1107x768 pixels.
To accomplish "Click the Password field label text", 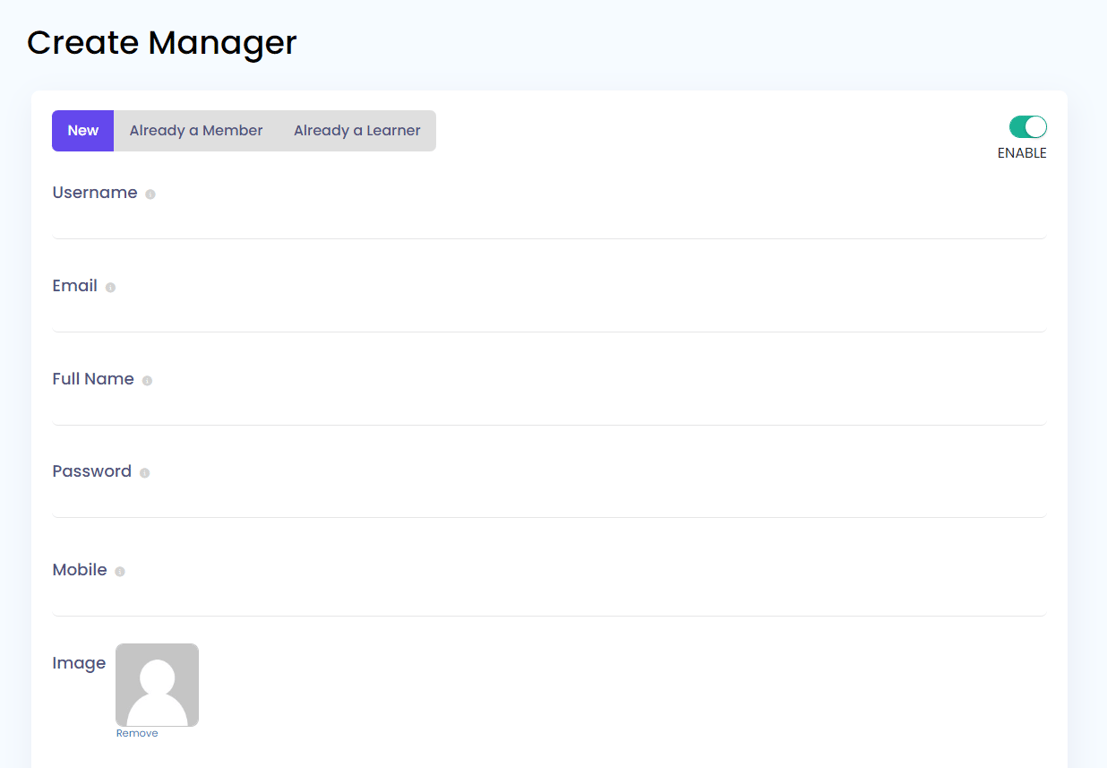I will coord(92,471).
